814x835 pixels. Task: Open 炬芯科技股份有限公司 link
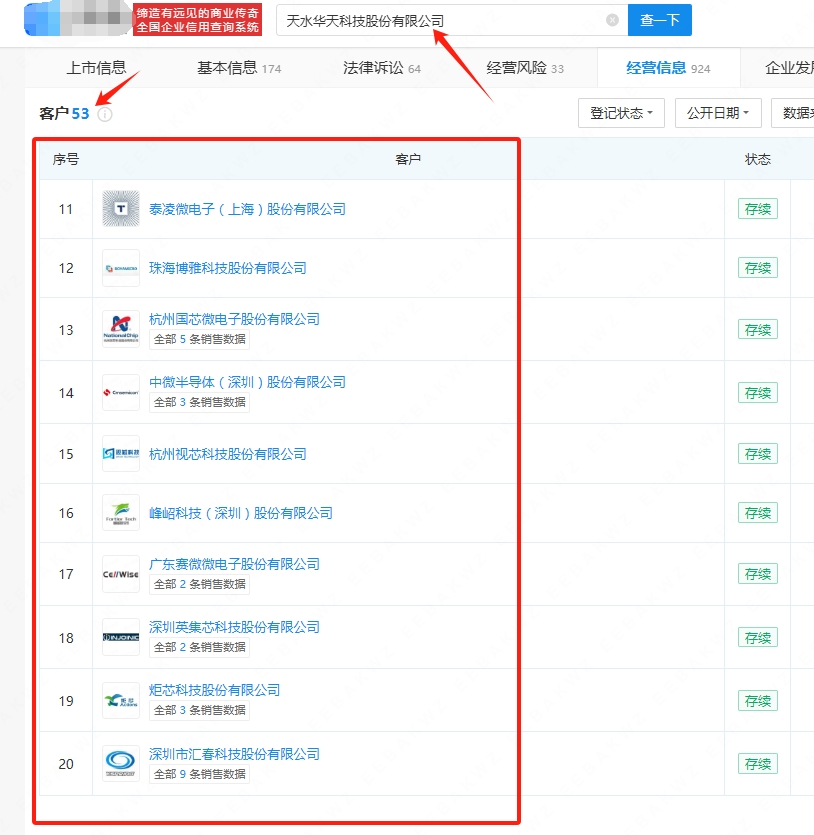pyautogui.click(x=214, y=690)
